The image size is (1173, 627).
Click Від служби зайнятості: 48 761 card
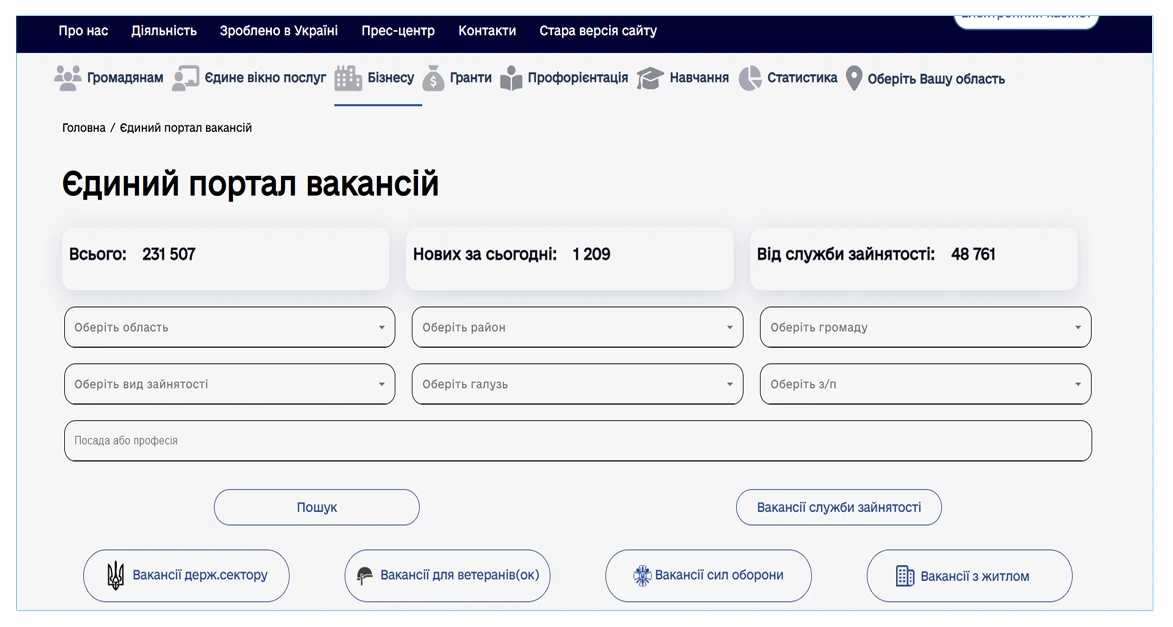point(913,258)
